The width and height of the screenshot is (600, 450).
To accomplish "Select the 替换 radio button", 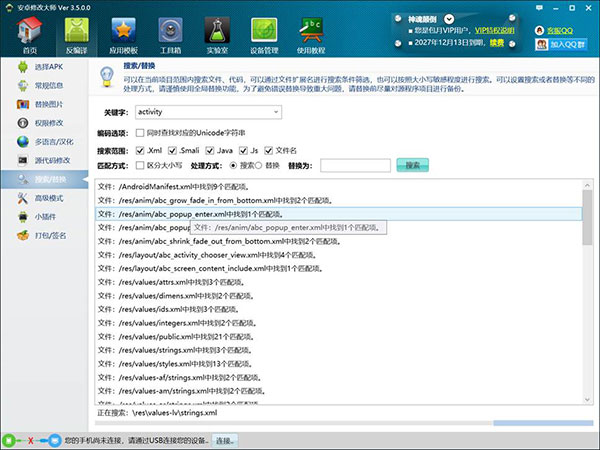I will coord(263,165).
